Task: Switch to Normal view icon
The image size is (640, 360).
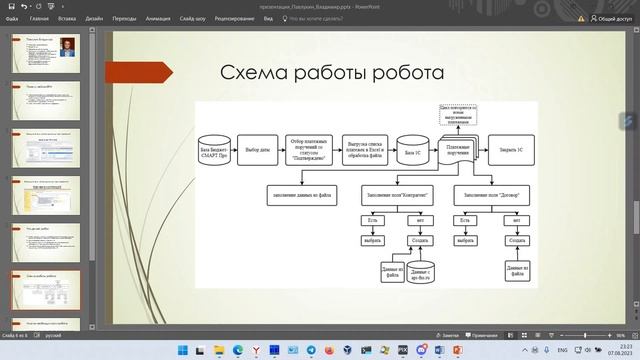Action: (510, 336)
